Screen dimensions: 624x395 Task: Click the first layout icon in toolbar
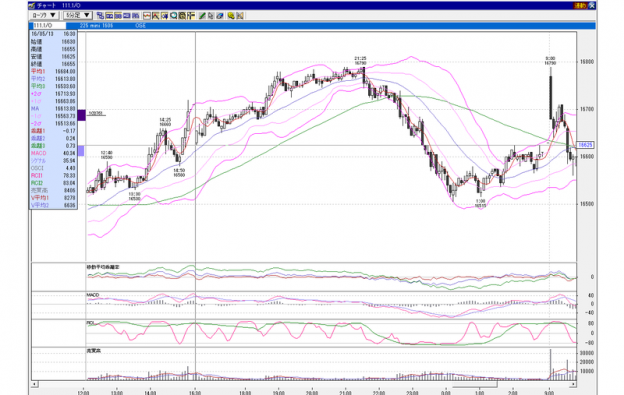(x=100, y=16)
